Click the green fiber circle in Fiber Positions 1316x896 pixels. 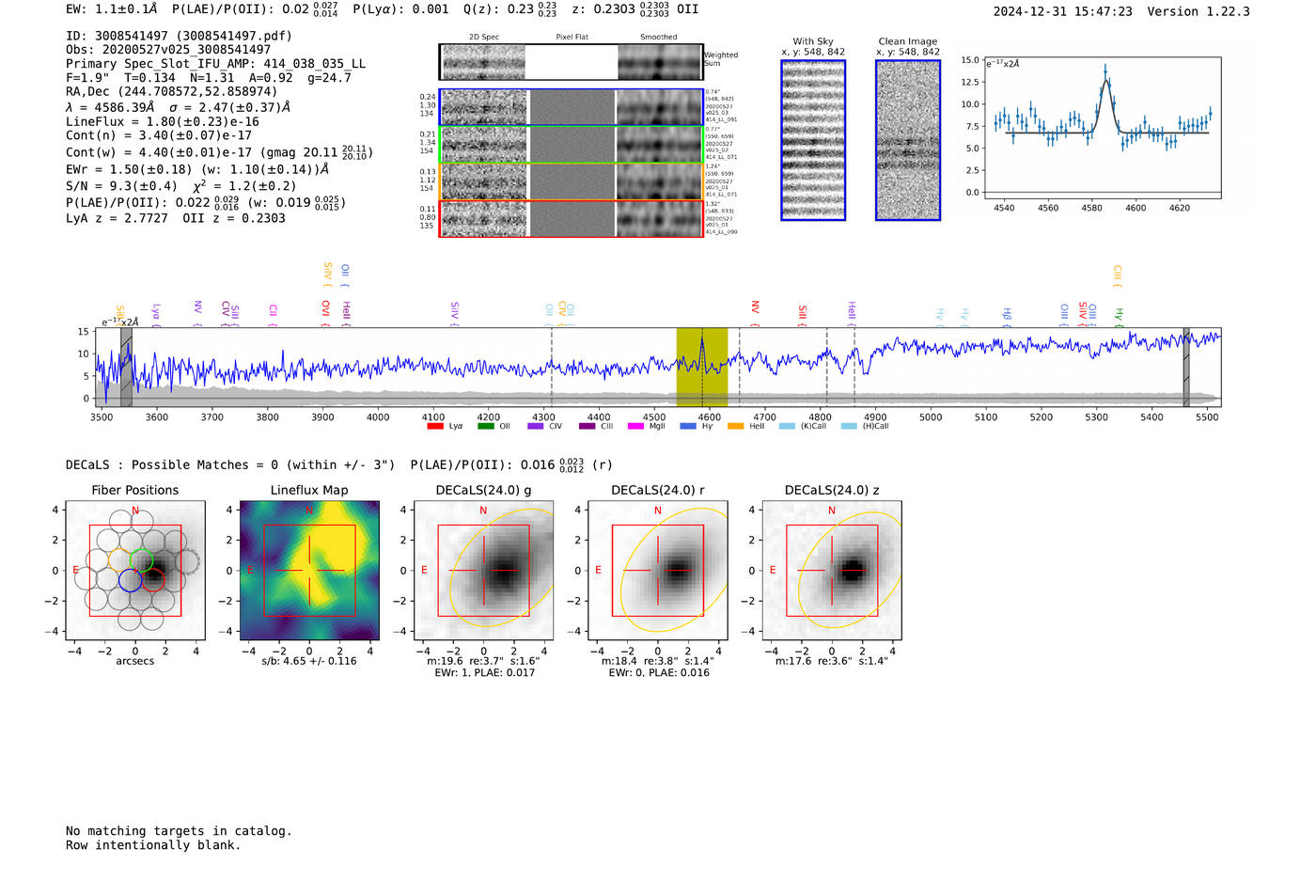[x=141, y=559]
